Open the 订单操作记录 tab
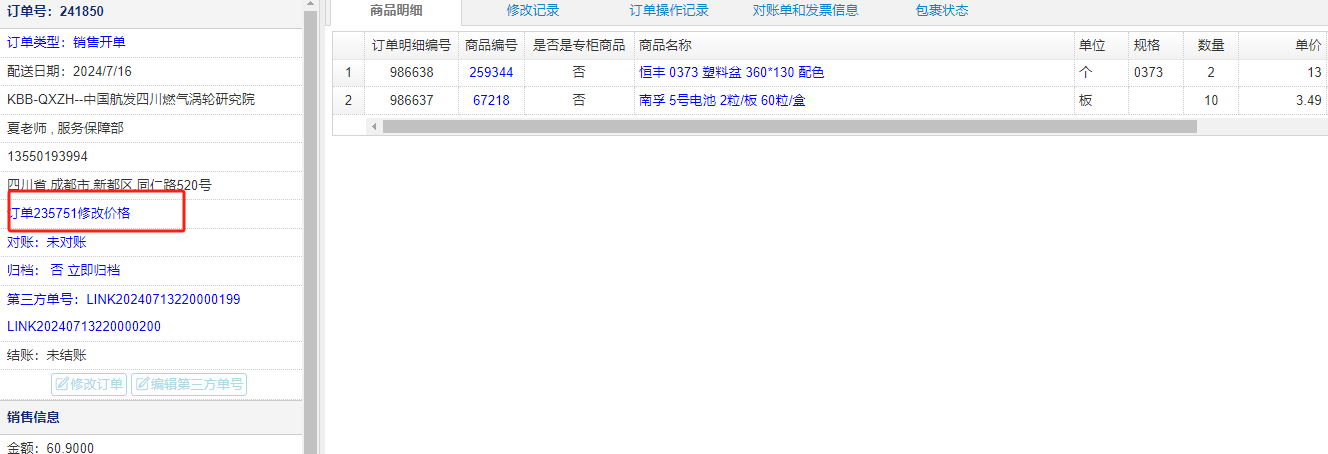The height and width of the screenshot is (454, 1328). 668,11
